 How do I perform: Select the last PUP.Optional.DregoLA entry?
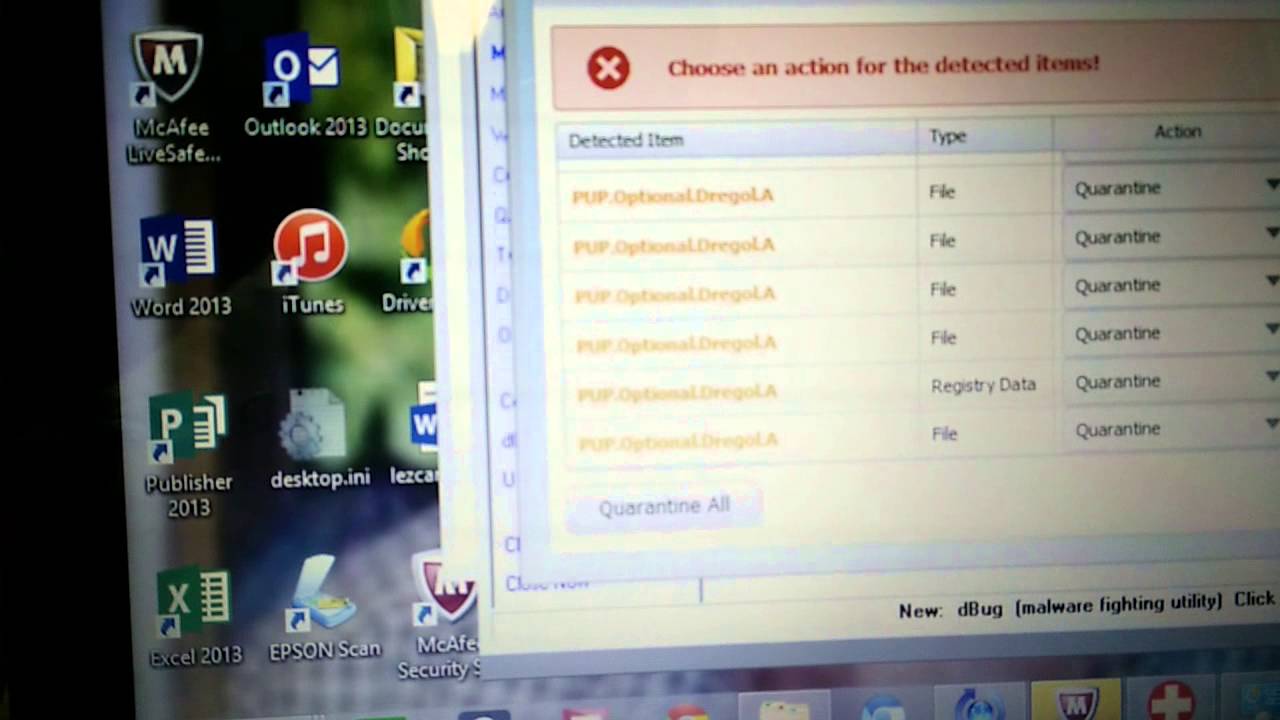click(x=678, y=441)
